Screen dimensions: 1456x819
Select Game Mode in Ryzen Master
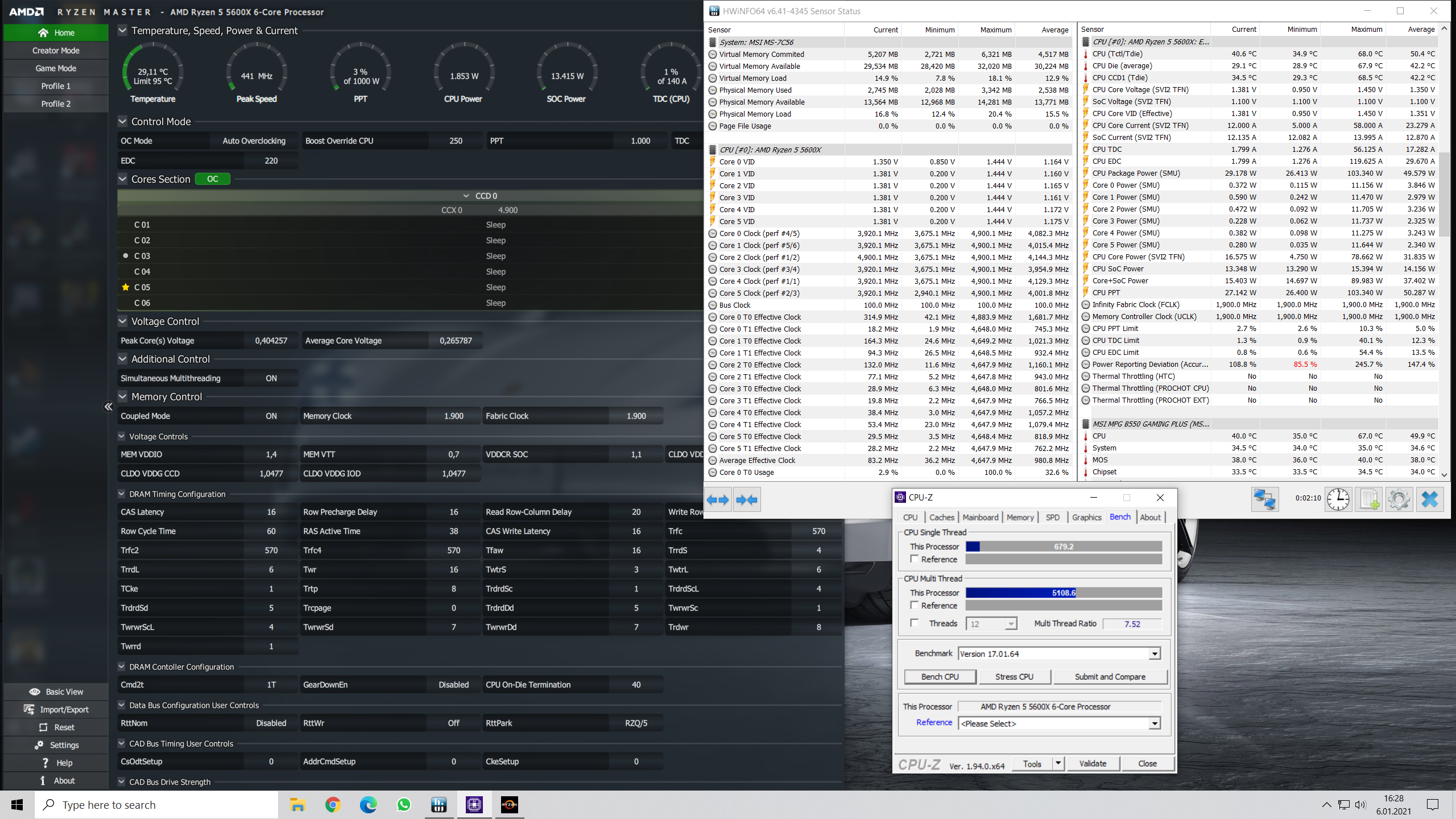(x=56, y=68)
